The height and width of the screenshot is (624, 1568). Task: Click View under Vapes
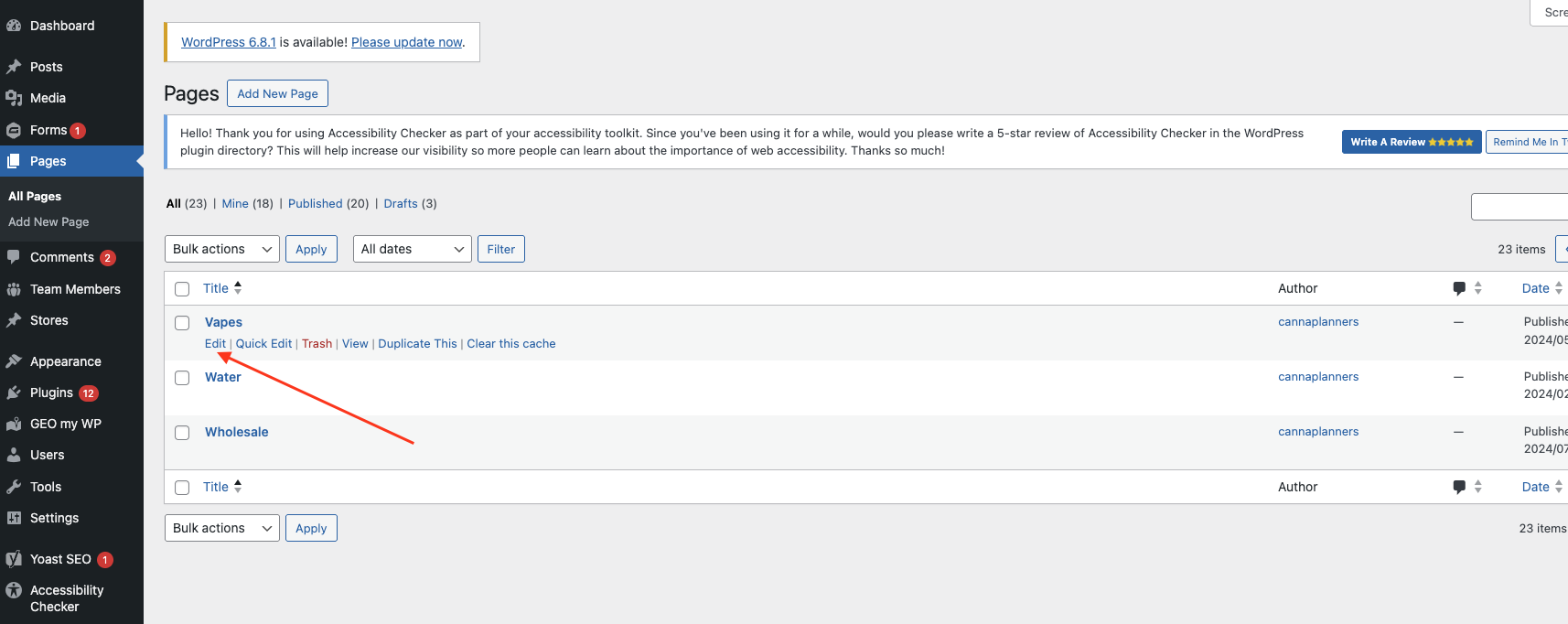point(355,343)
